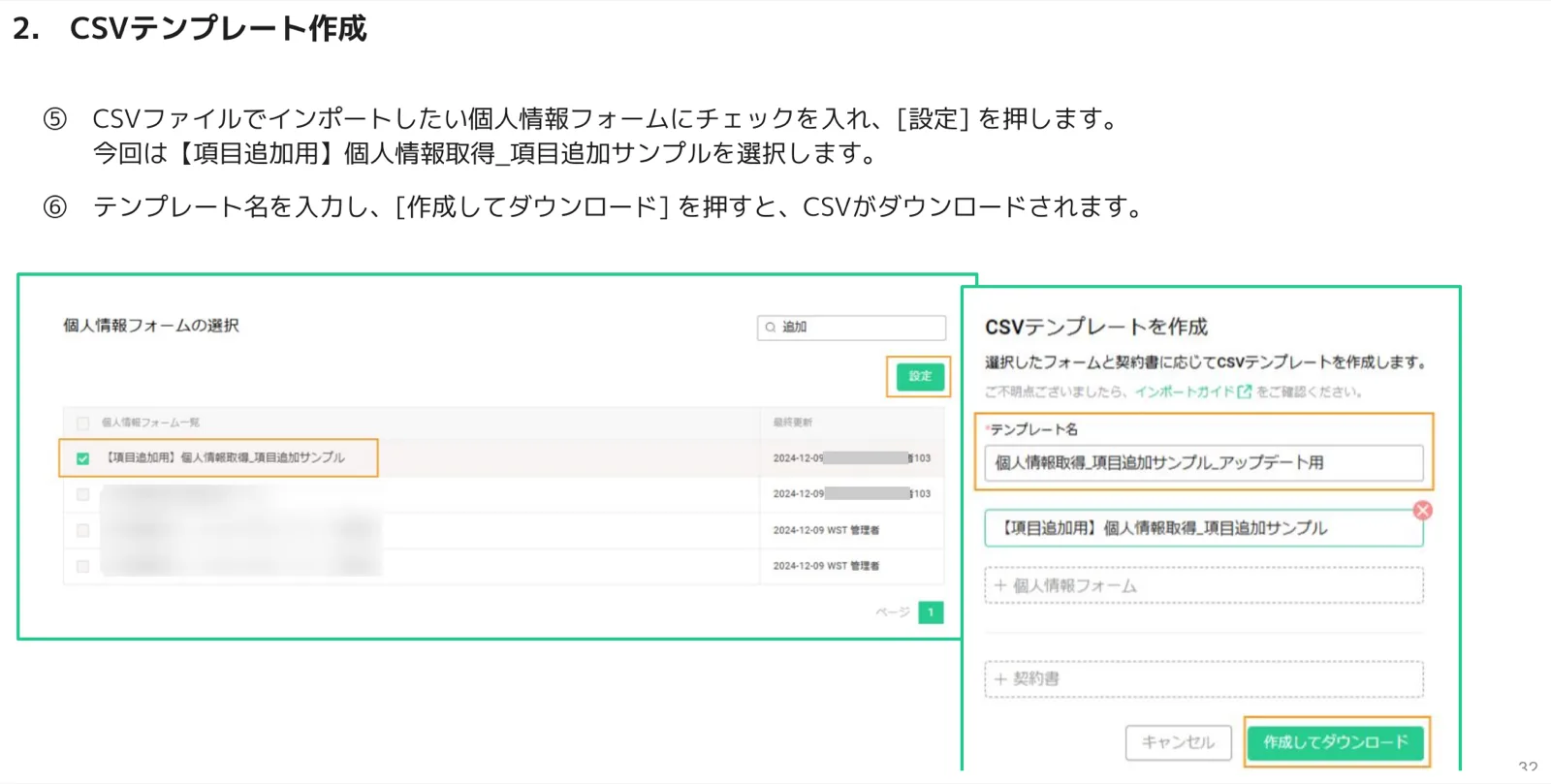The height and width of the screenshot is (784, 1551).
Task: Click the CSVテンプレートを作成 dialog title
Action: tap(1096, 327)
